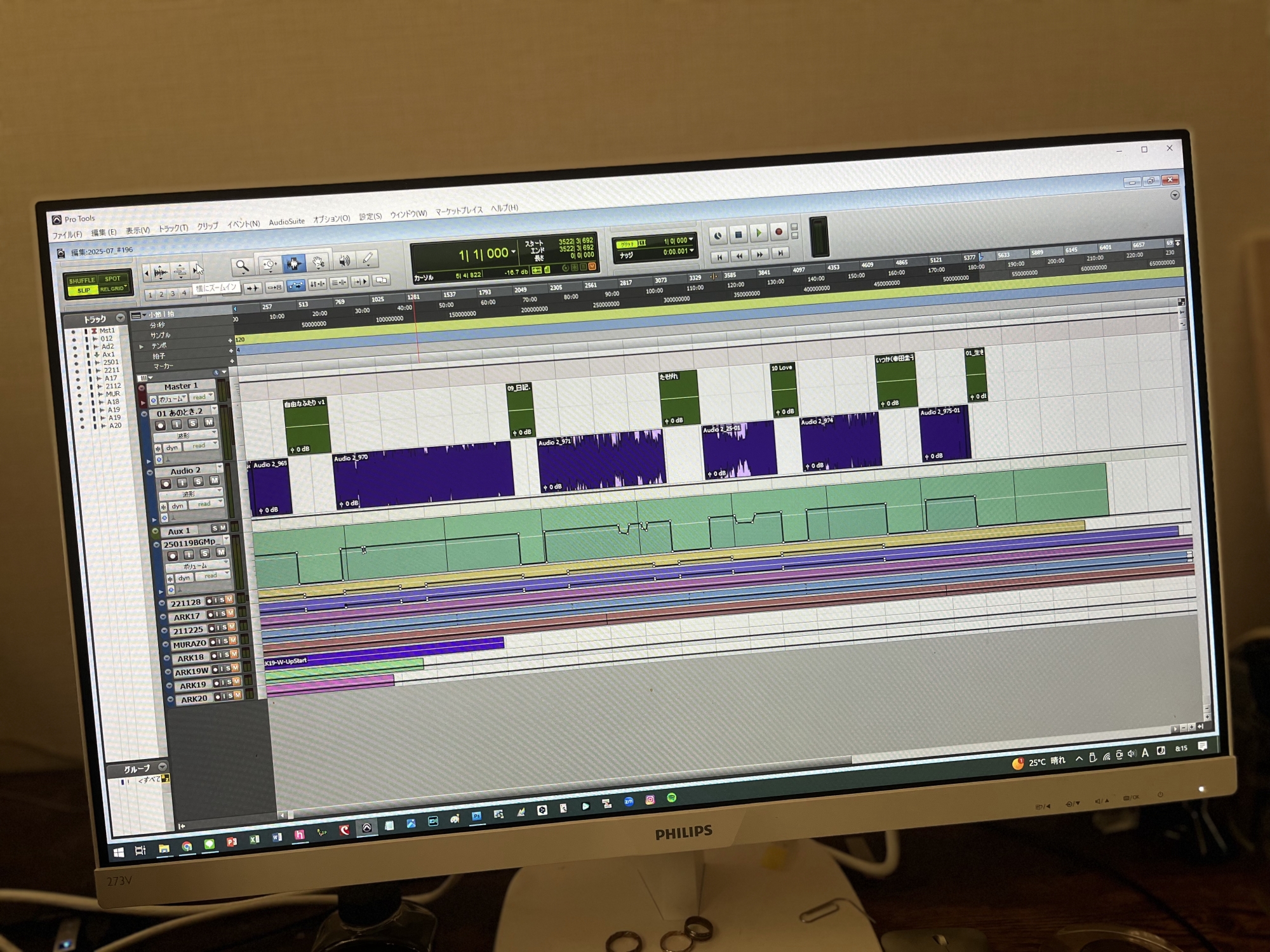Select the Grabber hand tool
Viewport: 1270px width, 952px height.
[318, 262]
